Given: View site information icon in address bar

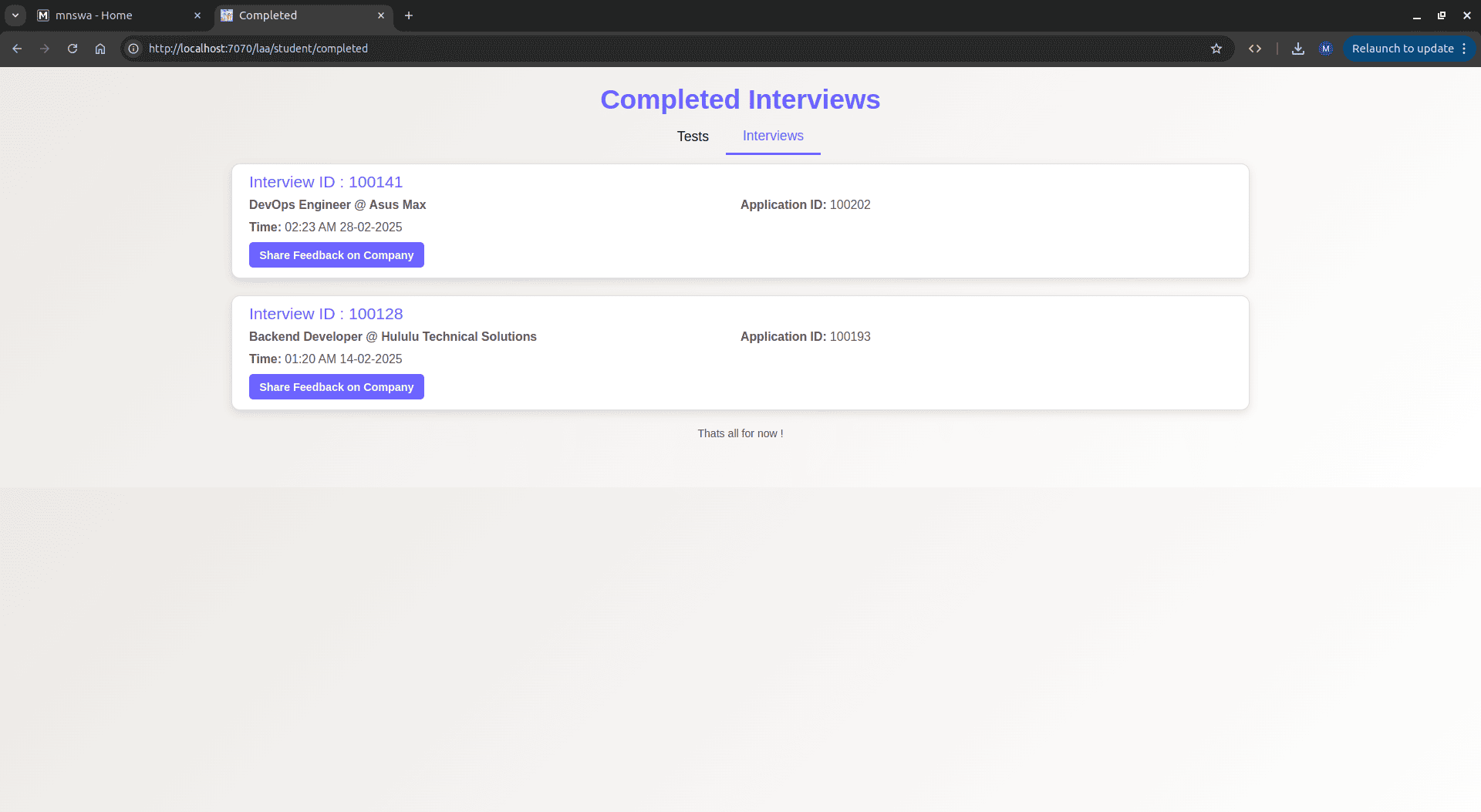Looking at the screenshot, I should coord(133,49).
